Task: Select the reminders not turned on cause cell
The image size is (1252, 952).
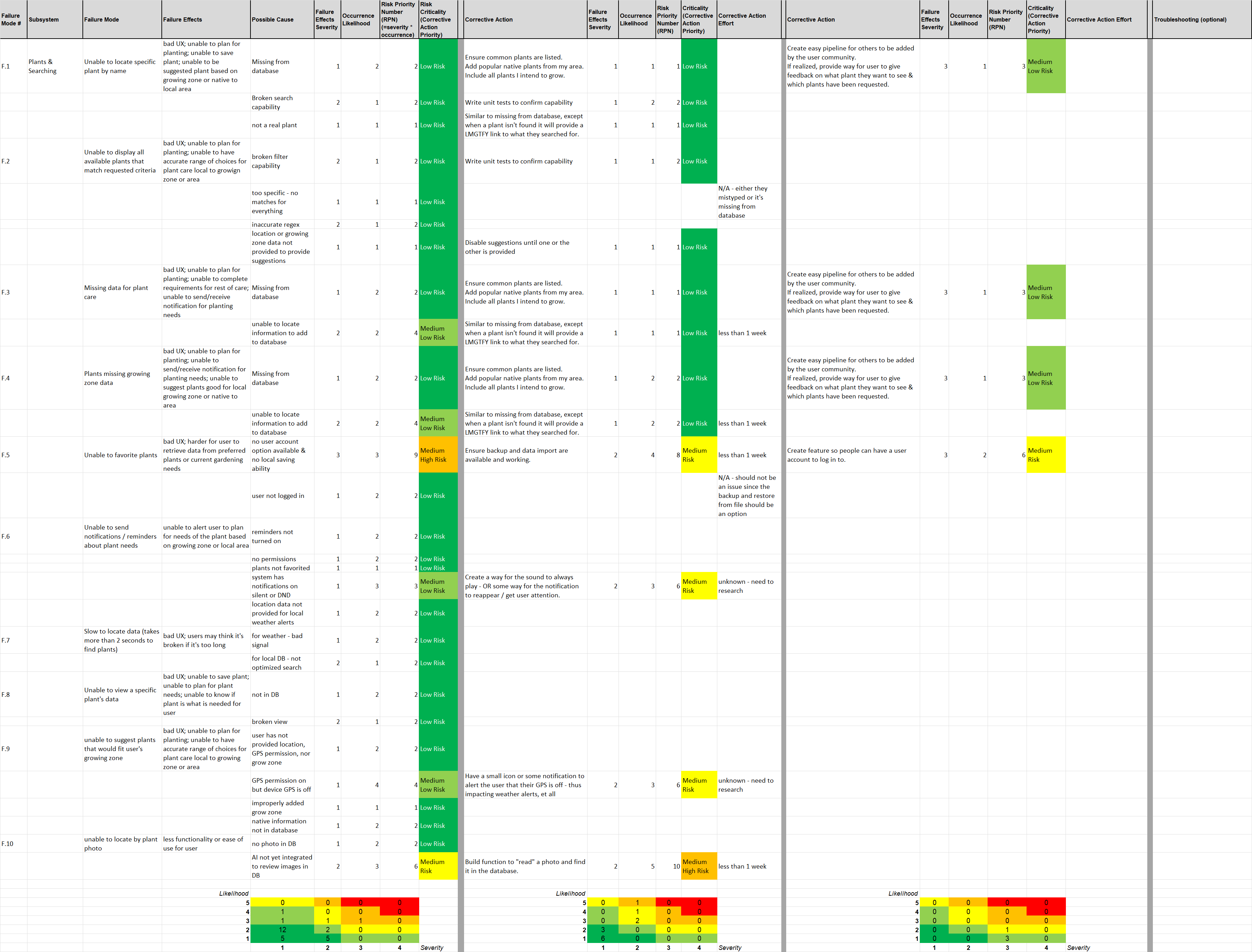Action: tap(281, 536)
